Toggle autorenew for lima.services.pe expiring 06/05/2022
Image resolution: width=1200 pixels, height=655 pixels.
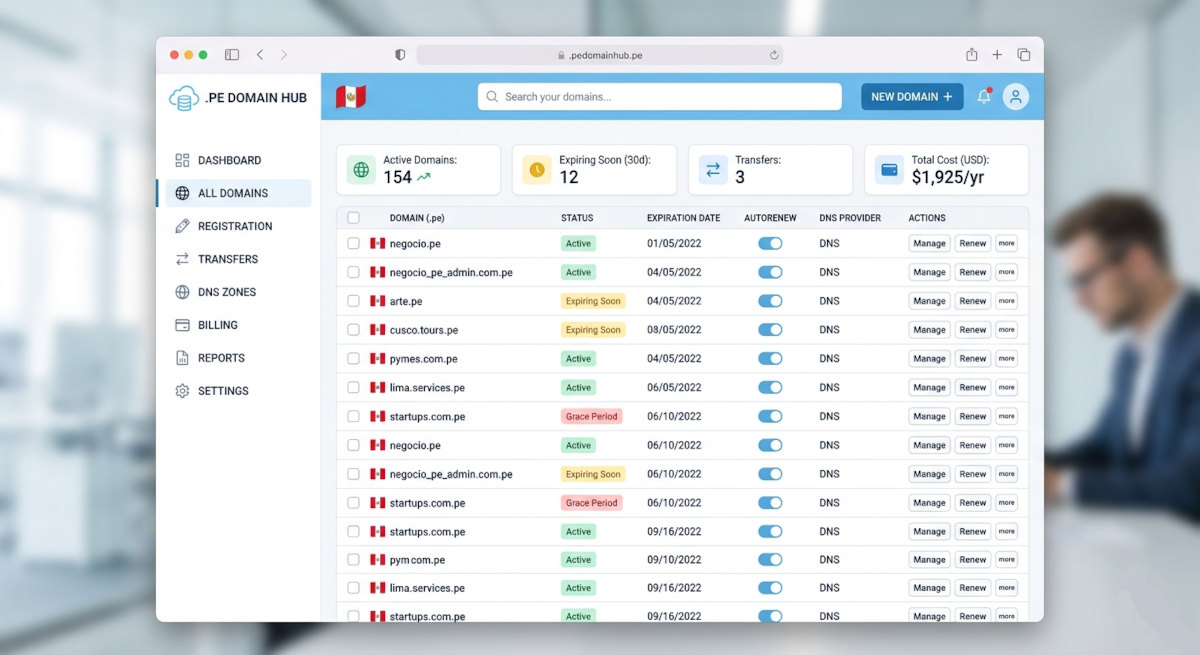point(770,388)
